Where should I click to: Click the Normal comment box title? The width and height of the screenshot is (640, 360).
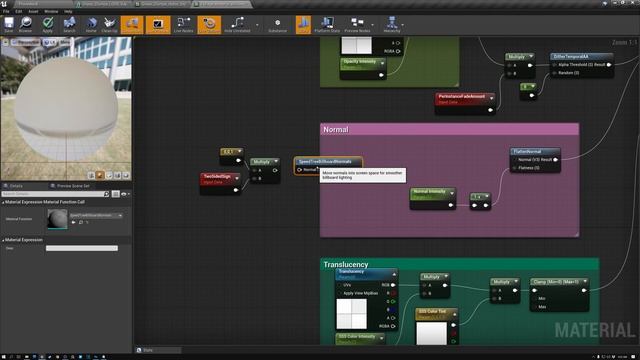tap(336, 129)
